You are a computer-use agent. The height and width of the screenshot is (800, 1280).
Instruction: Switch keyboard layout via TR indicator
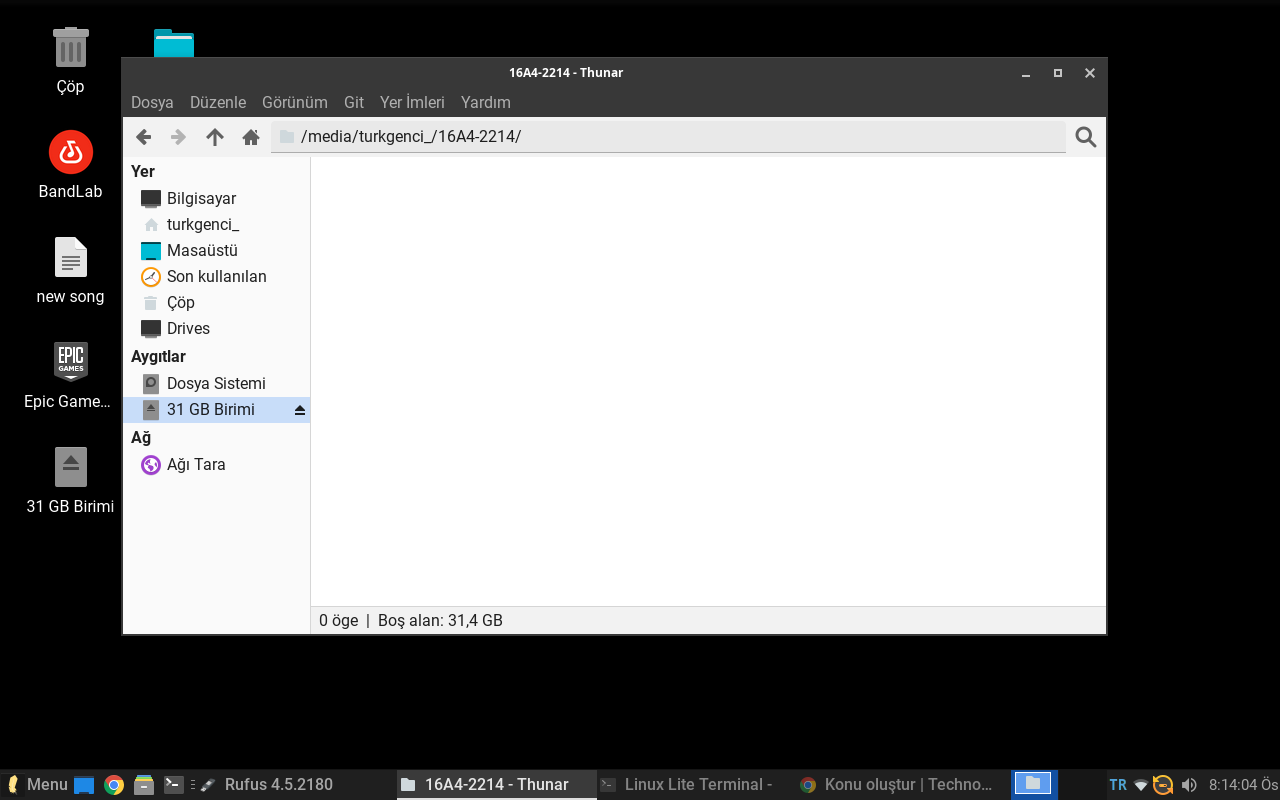pyautogui.click(x=1118, y=785)
